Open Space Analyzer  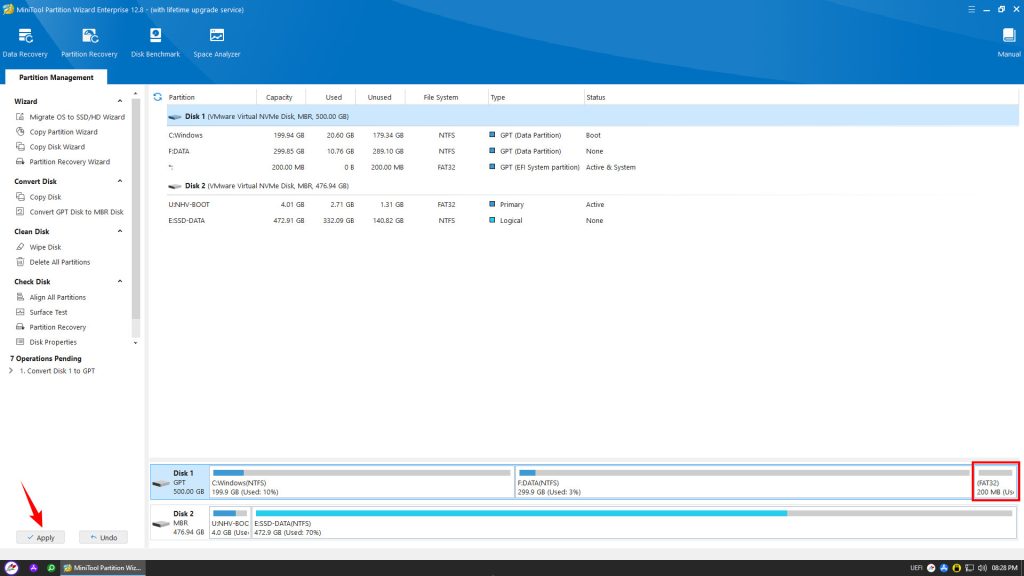tap(217, 43)
